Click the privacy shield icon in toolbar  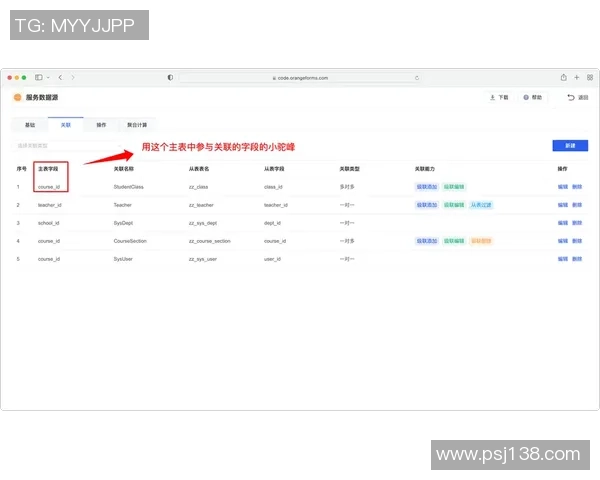tap(170, 77)
